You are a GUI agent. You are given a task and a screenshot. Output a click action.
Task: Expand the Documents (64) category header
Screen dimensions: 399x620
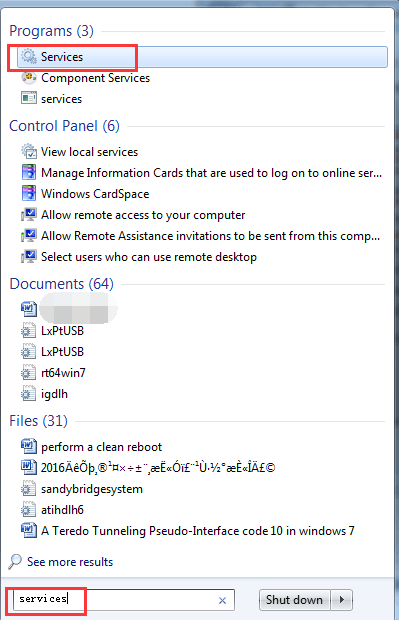tap(62, 284)
